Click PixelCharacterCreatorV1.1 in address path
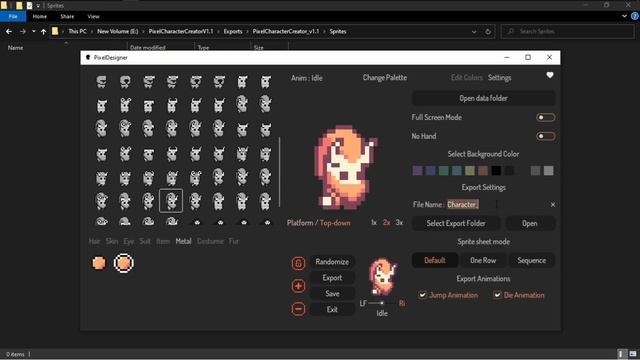 click(181, 31)
